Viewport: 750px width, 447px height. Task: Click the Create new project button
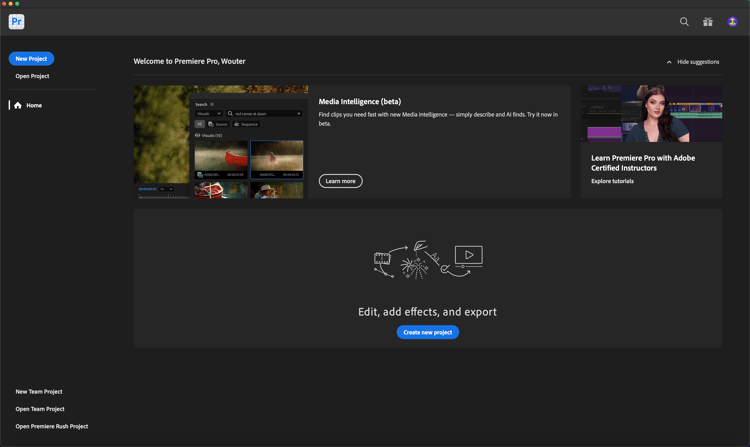(x=428, y=332)
